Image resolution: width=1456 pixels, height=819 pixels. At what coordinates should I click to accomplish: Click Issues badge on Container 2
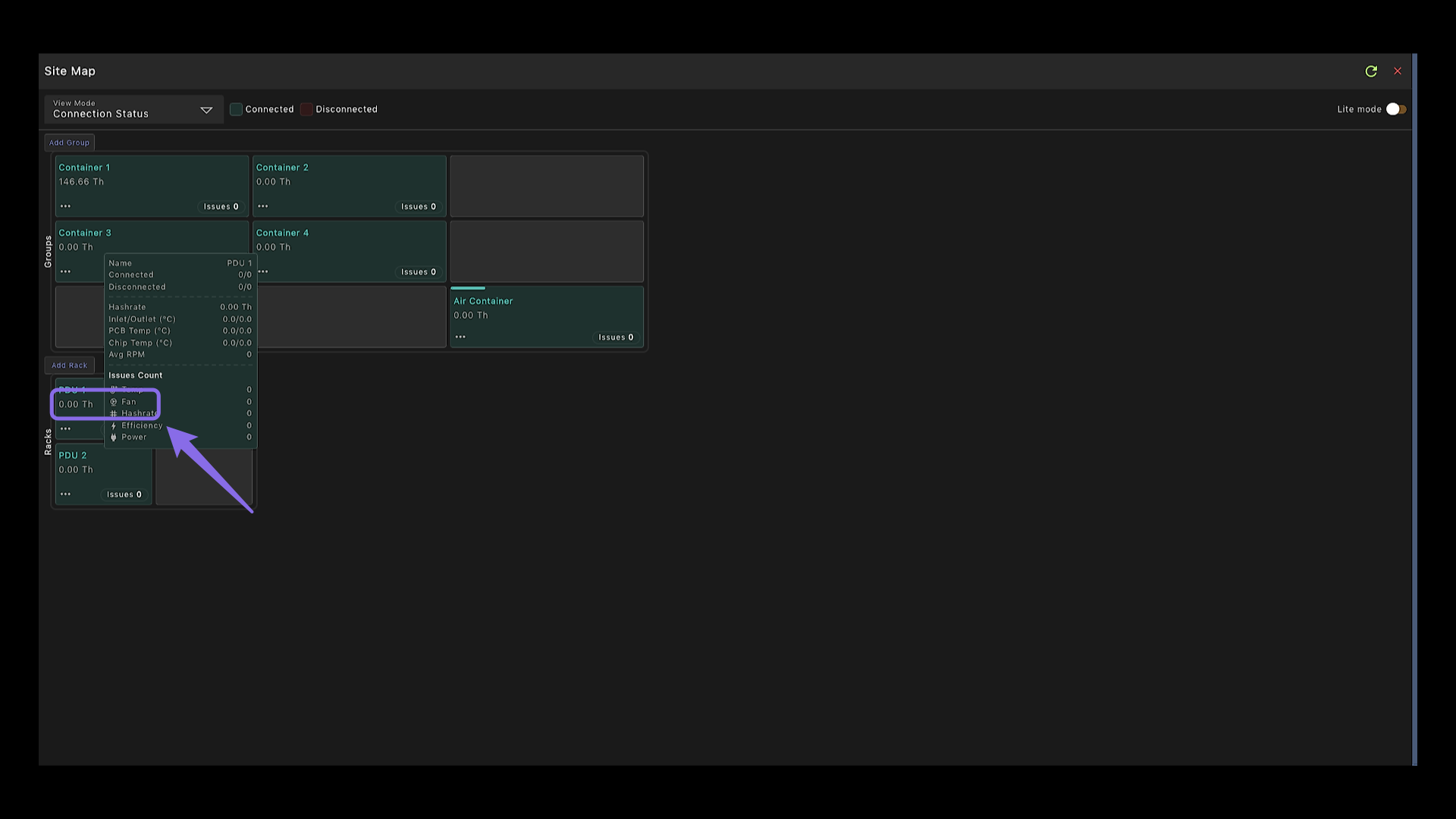coord(419,206)
